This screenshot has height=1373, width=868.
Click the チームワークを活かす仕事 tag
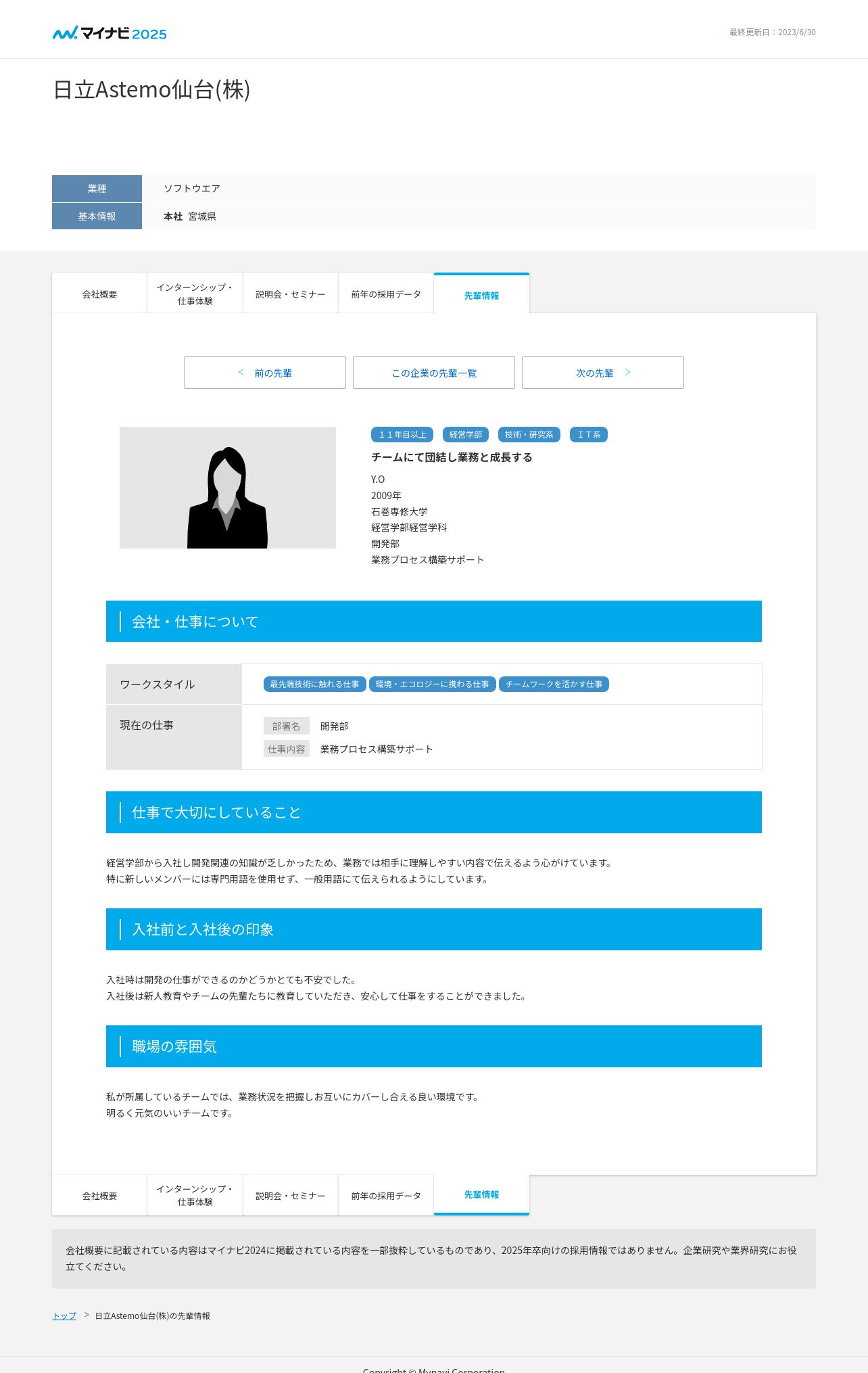(x=554, y=684)
